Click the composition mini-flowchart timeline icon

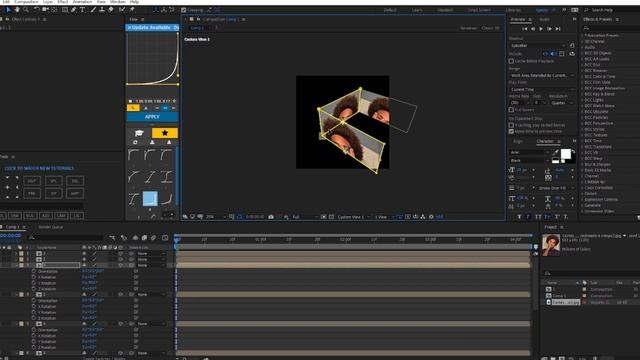112,238
